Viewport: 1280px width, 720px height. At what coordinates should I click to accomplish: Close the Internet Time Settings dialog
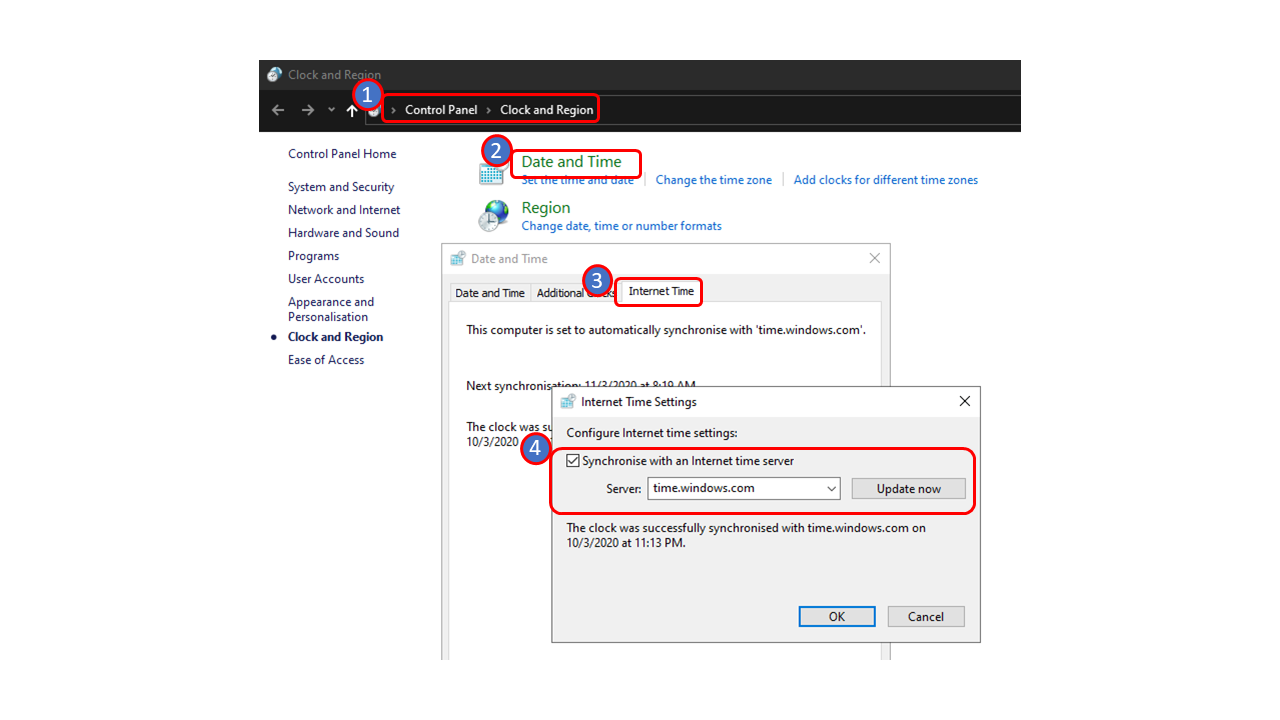coord(964,401)
